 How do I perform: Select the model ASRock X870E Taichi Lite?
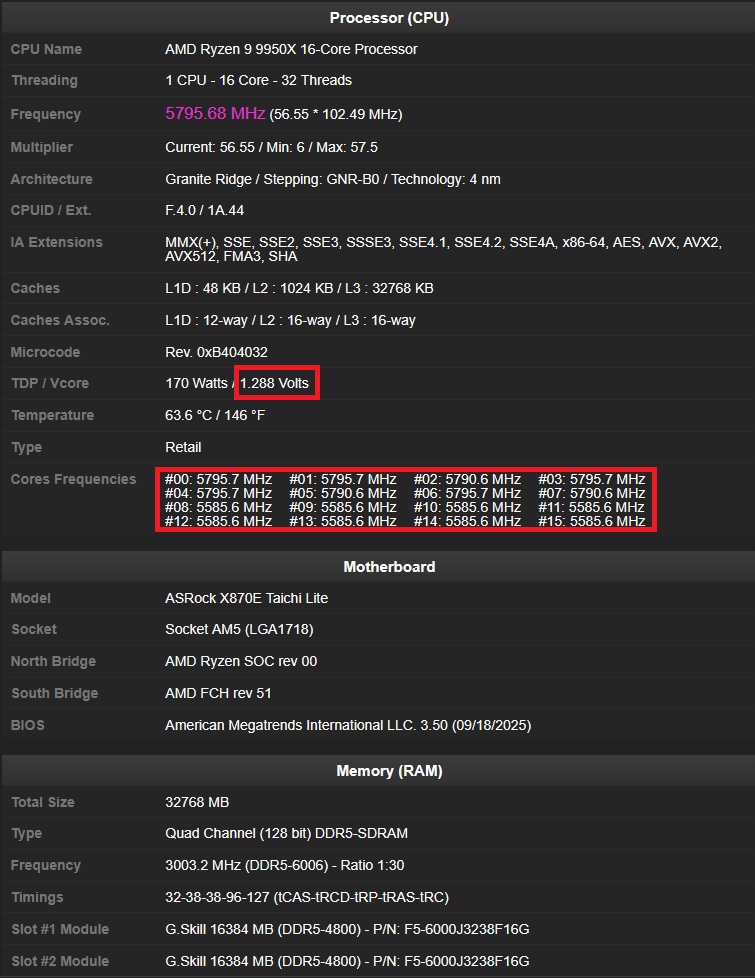coord(246,598)
